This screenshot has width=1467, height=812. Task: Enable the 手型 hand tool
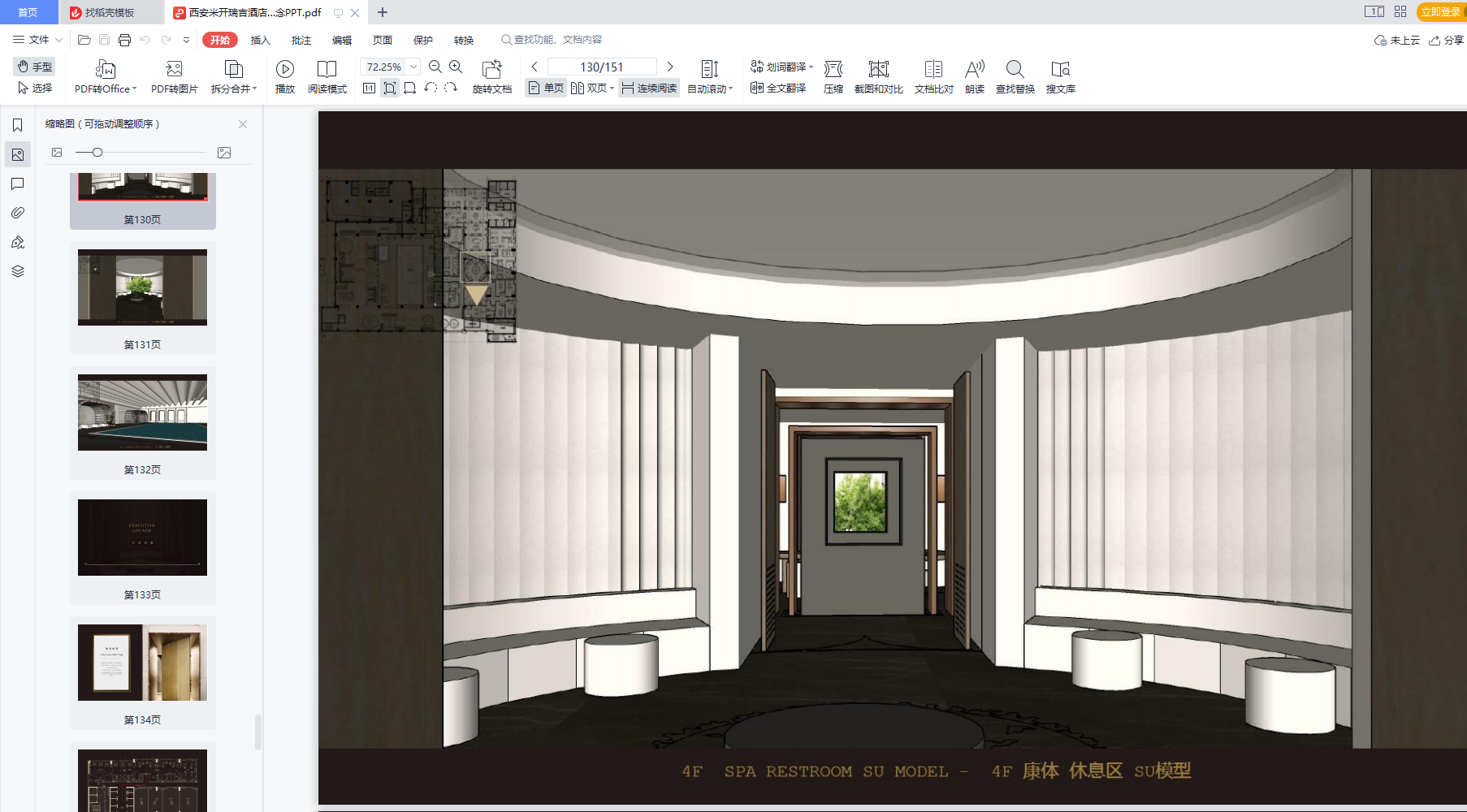click(x=35, y=67)
